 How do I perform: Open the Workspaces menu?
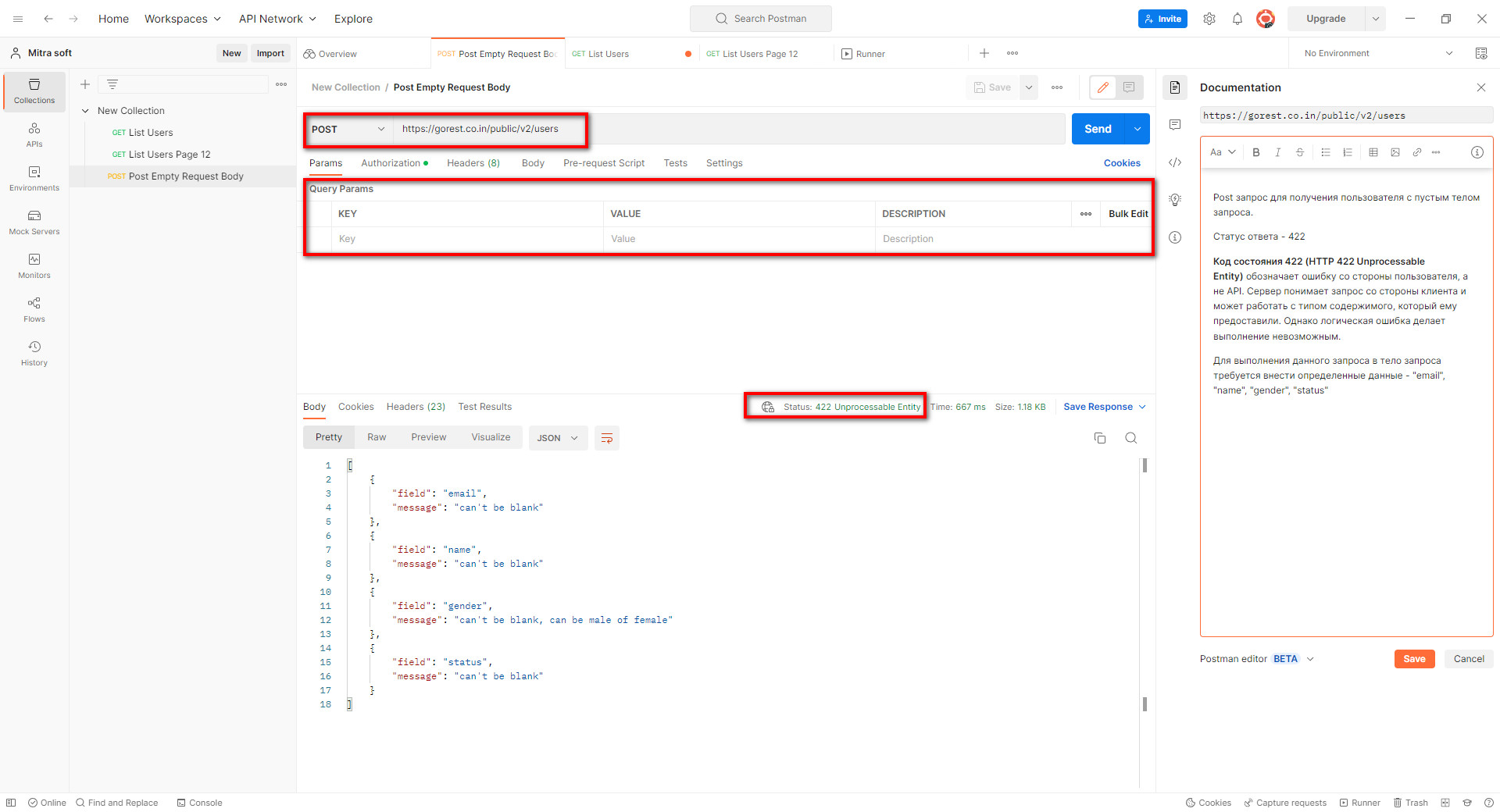point(182,19)
